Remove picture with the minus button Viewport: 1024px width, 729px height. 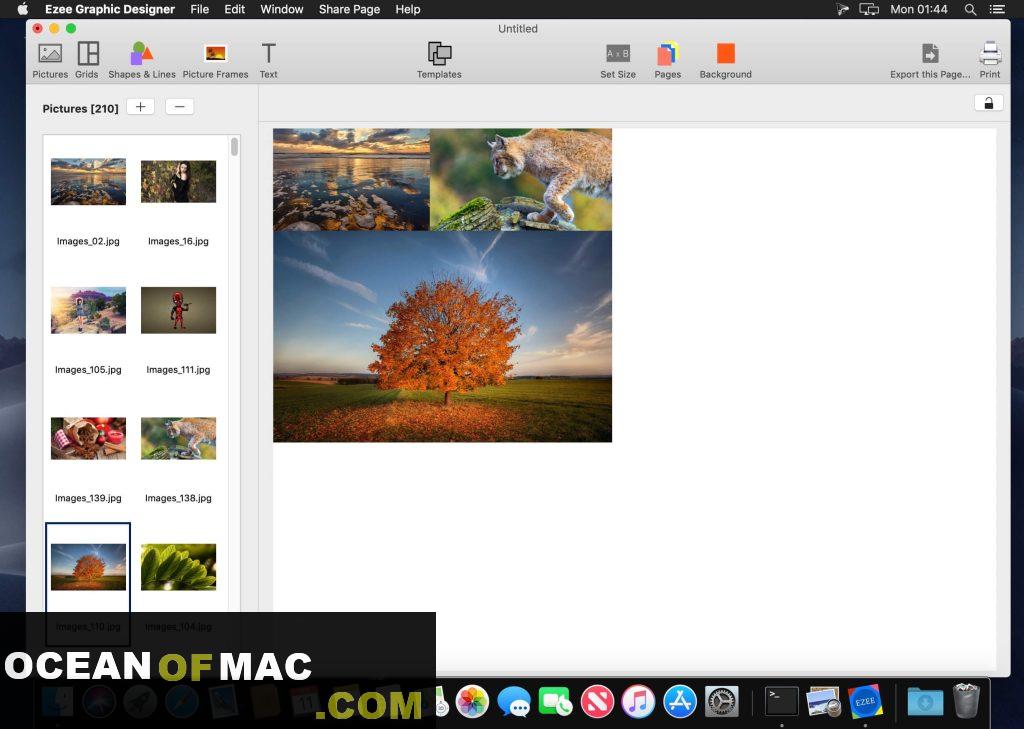click(180, 106)
